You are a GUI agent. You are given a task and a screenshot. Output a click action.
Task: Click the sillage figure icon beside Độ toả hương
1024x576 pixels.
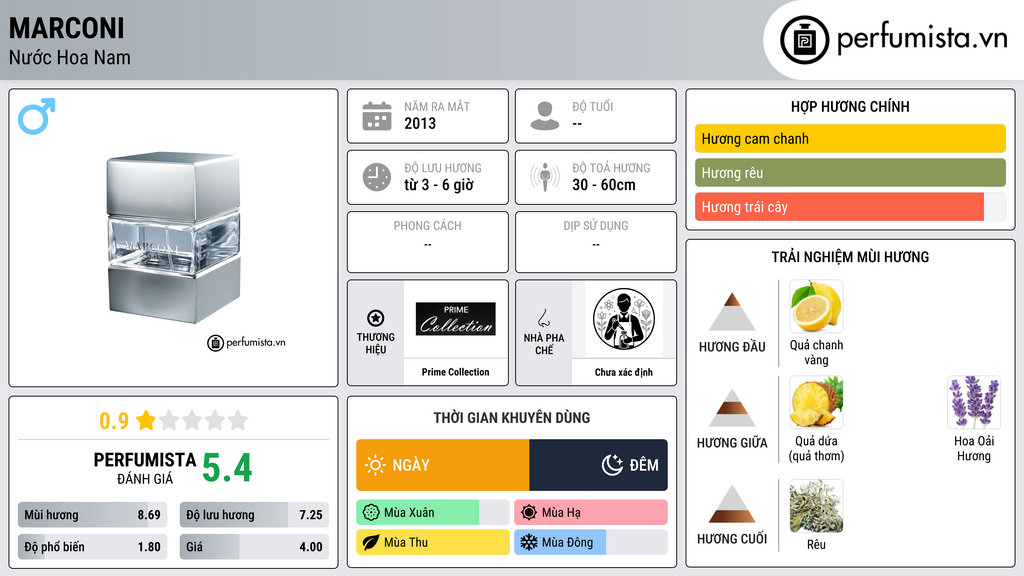545,177
